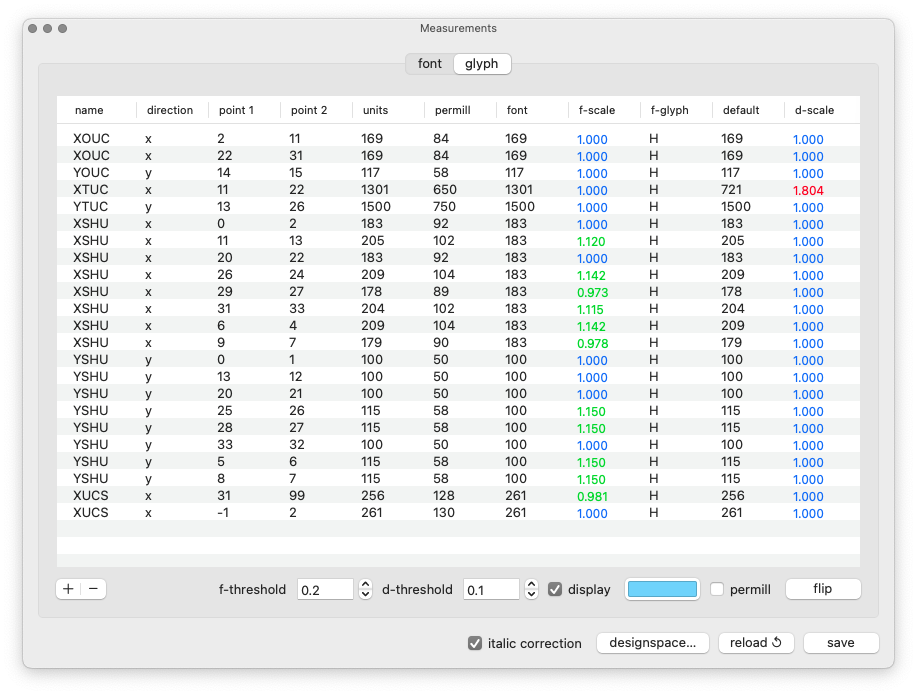This screenshot has height=695, width=917.
Task: Click the reload button with arrow icon
Action: tap(756, 643)
